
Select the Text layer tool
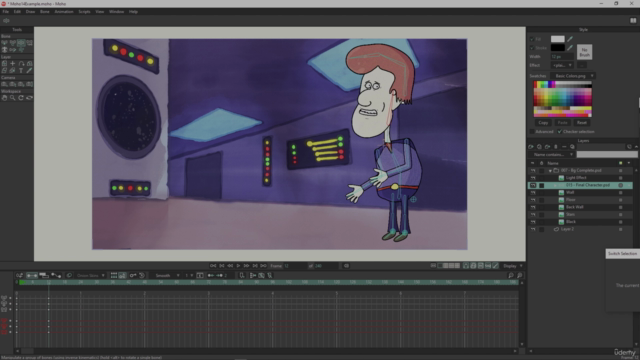click(21, 70)
